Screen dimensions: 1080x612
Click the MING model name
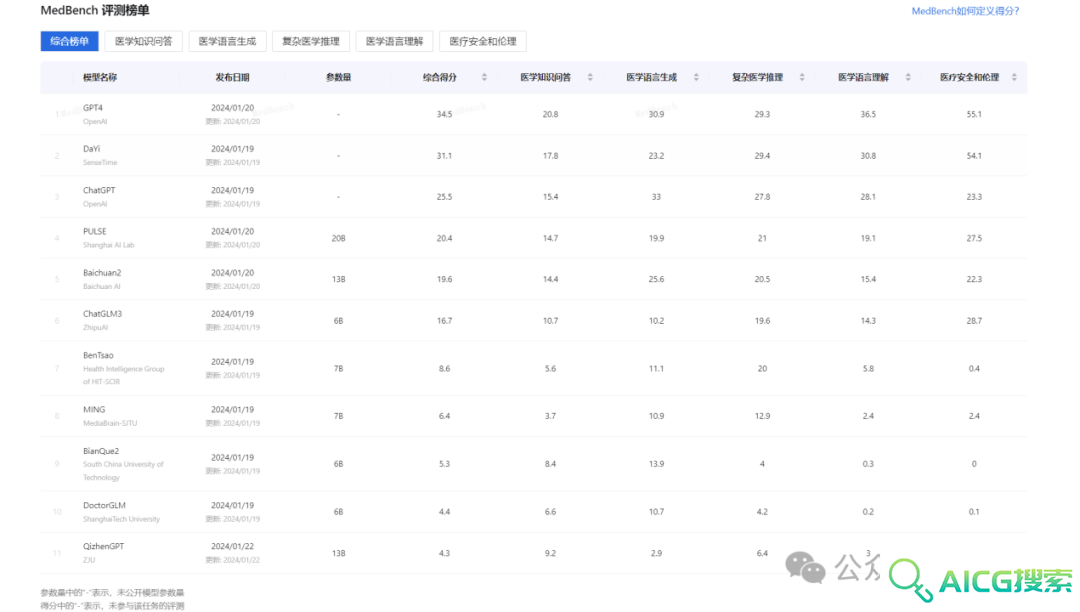94,410
